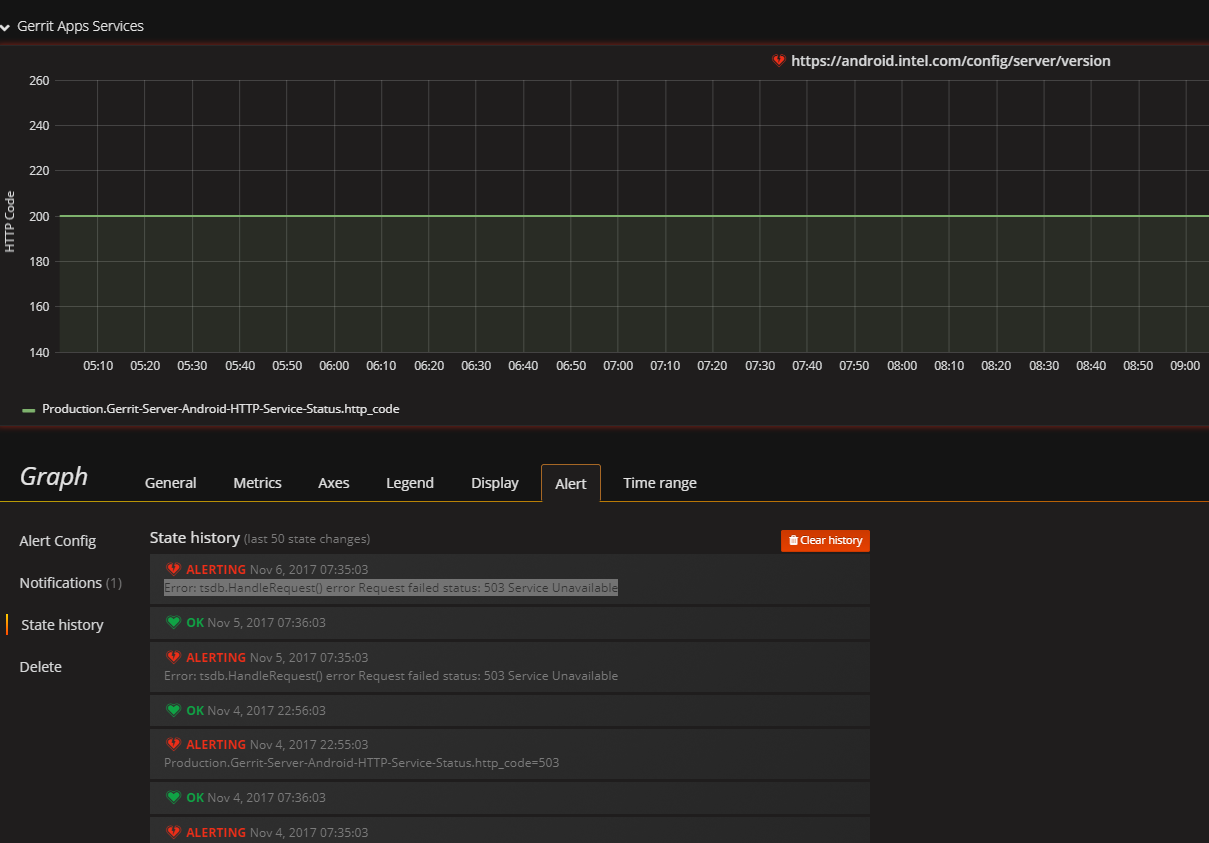The width and height of the screenshot is (1209, 843).
Task: Click broken heart icon for Nov 4 07:35:03 alert
Action: pos(173,832)
